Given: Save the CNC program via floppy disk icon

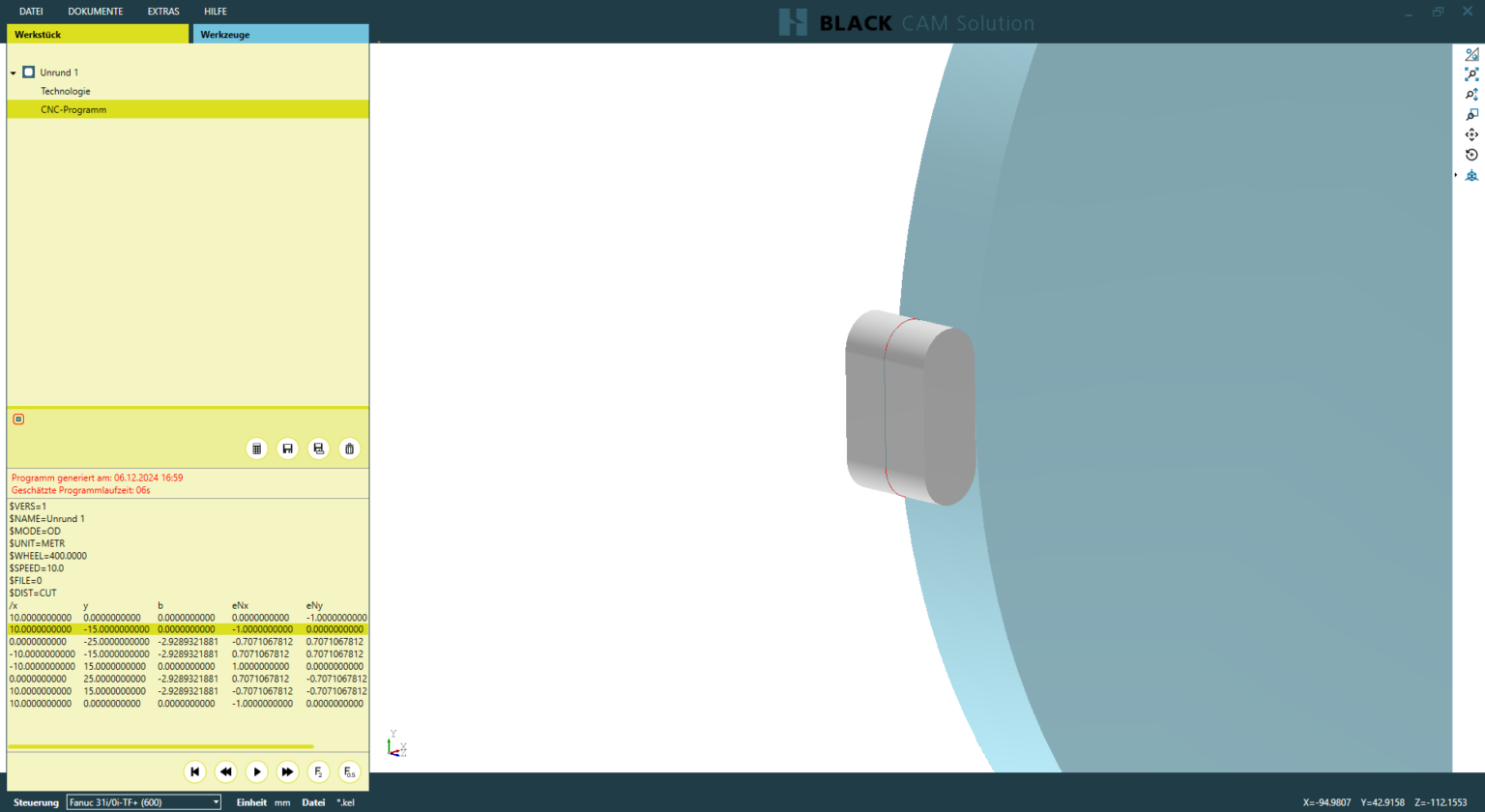Looking at the screenshot, I should pyautogui.click(x=287, y=449).
